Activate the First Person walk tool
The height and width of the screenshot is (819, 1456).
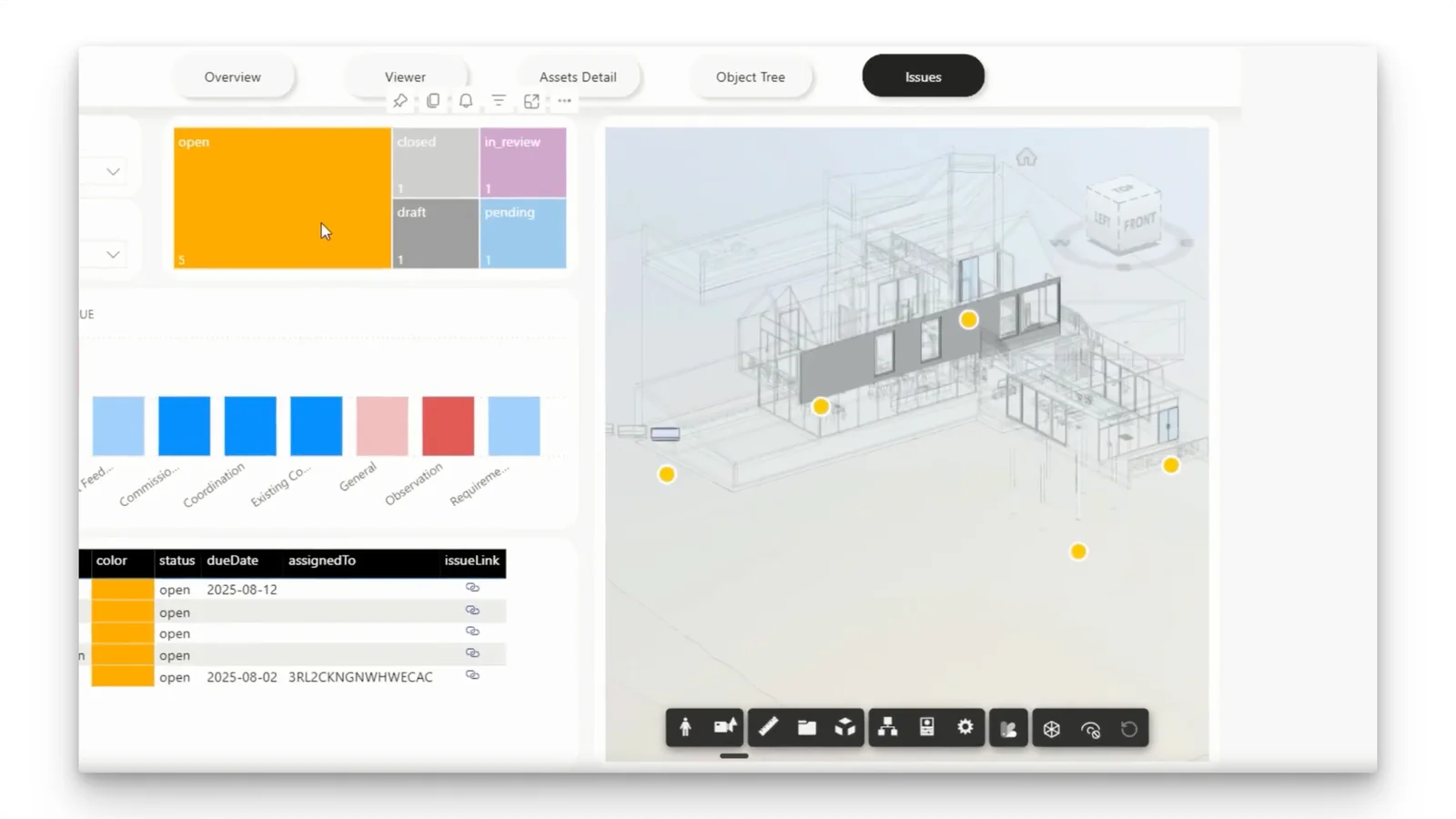[x=685, y=728]
